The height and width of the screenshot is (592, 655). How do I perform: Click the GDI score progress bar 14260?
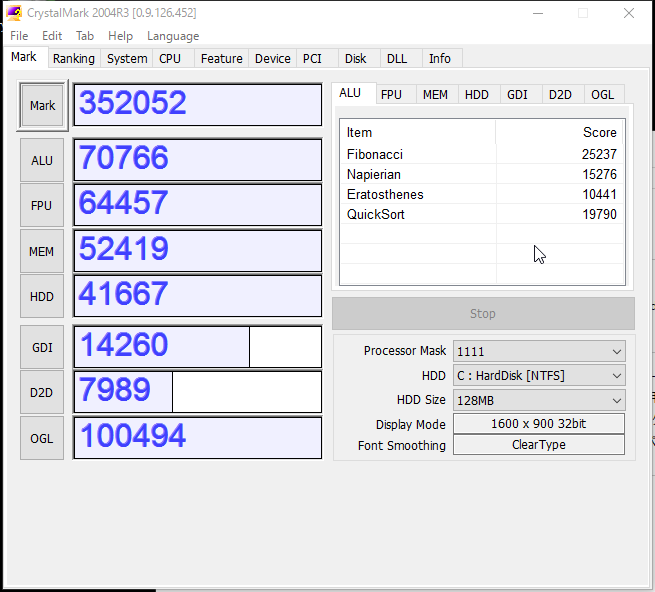coord(198,347)
